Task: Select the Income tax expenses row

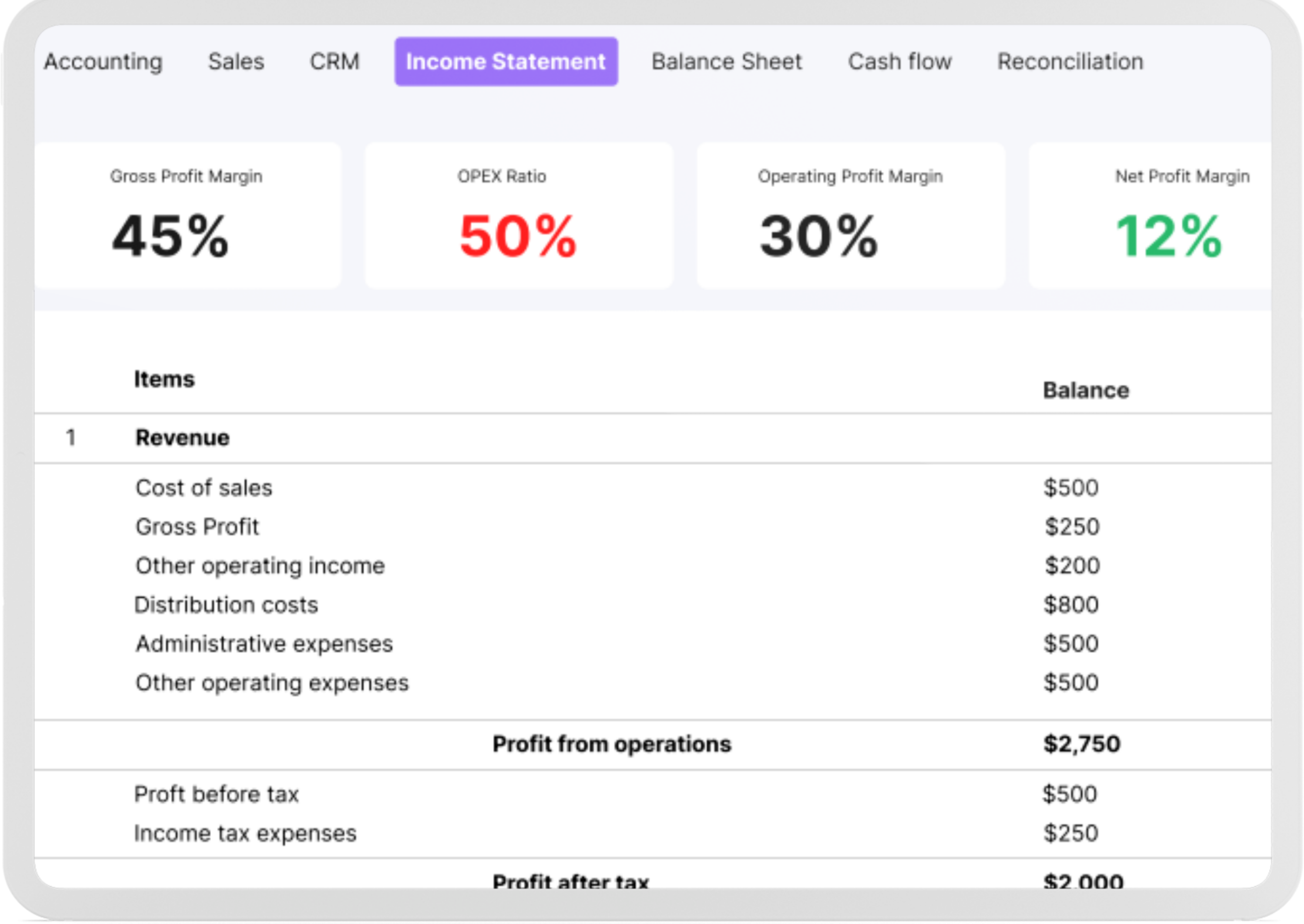Action: [245, 833]
